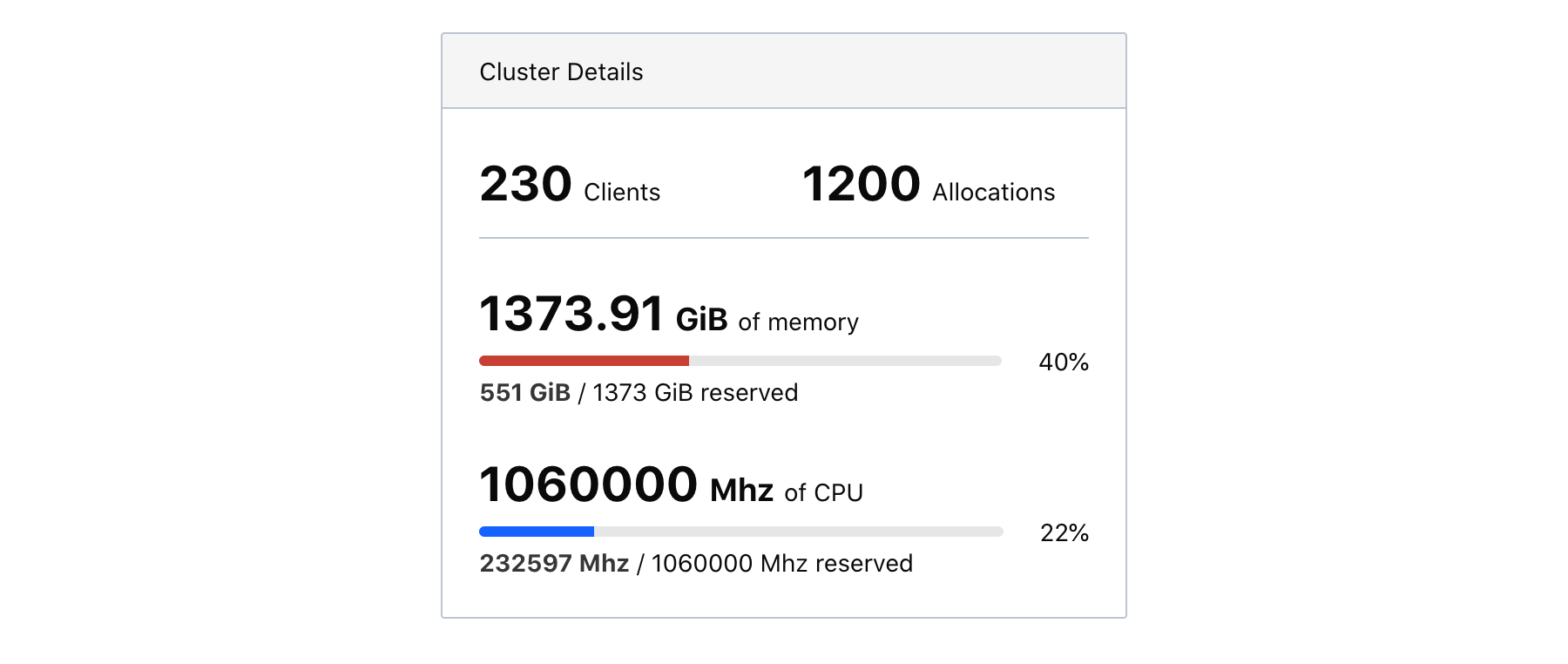Click the 40% memory percentage
Image resolution: width=1568 pixels, height=664 pixels.
(1064, 362)
